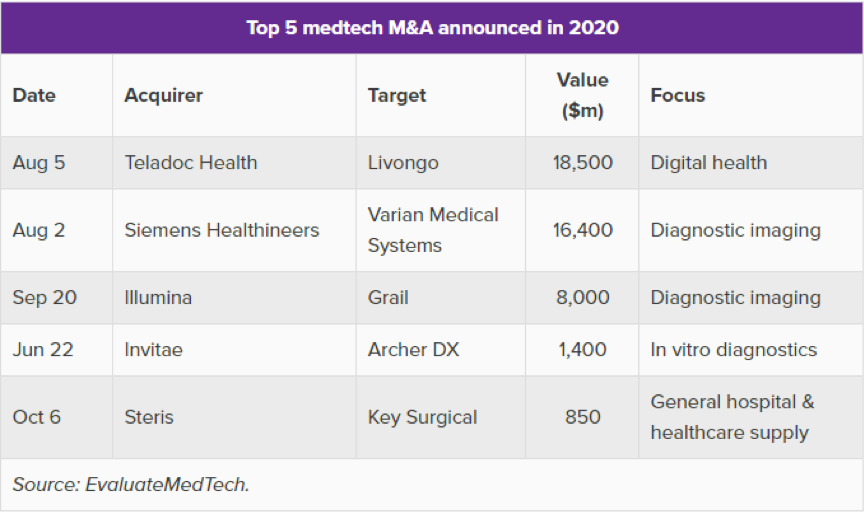
Task: Click the Archer DX target cell
Action: (x=413, y=350)
